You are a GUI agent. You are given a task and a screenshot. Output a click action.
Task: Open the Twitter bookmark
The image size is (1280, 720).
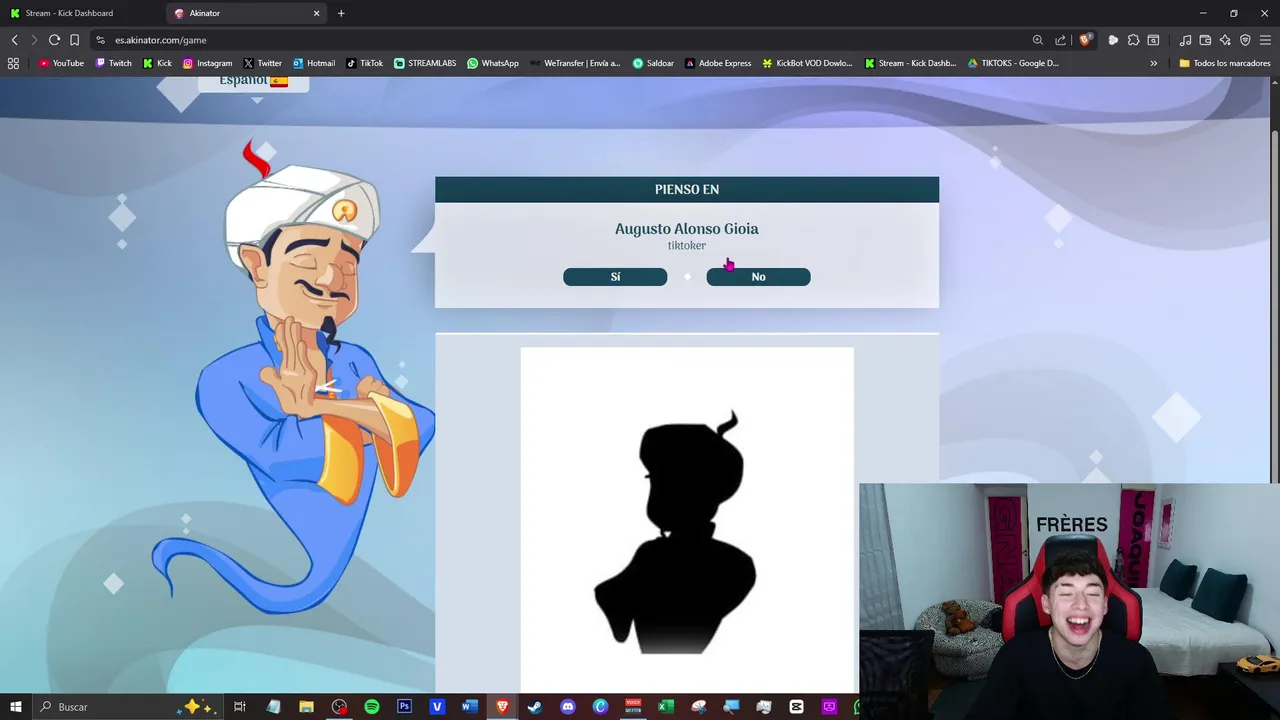click(x=263, y=63)
